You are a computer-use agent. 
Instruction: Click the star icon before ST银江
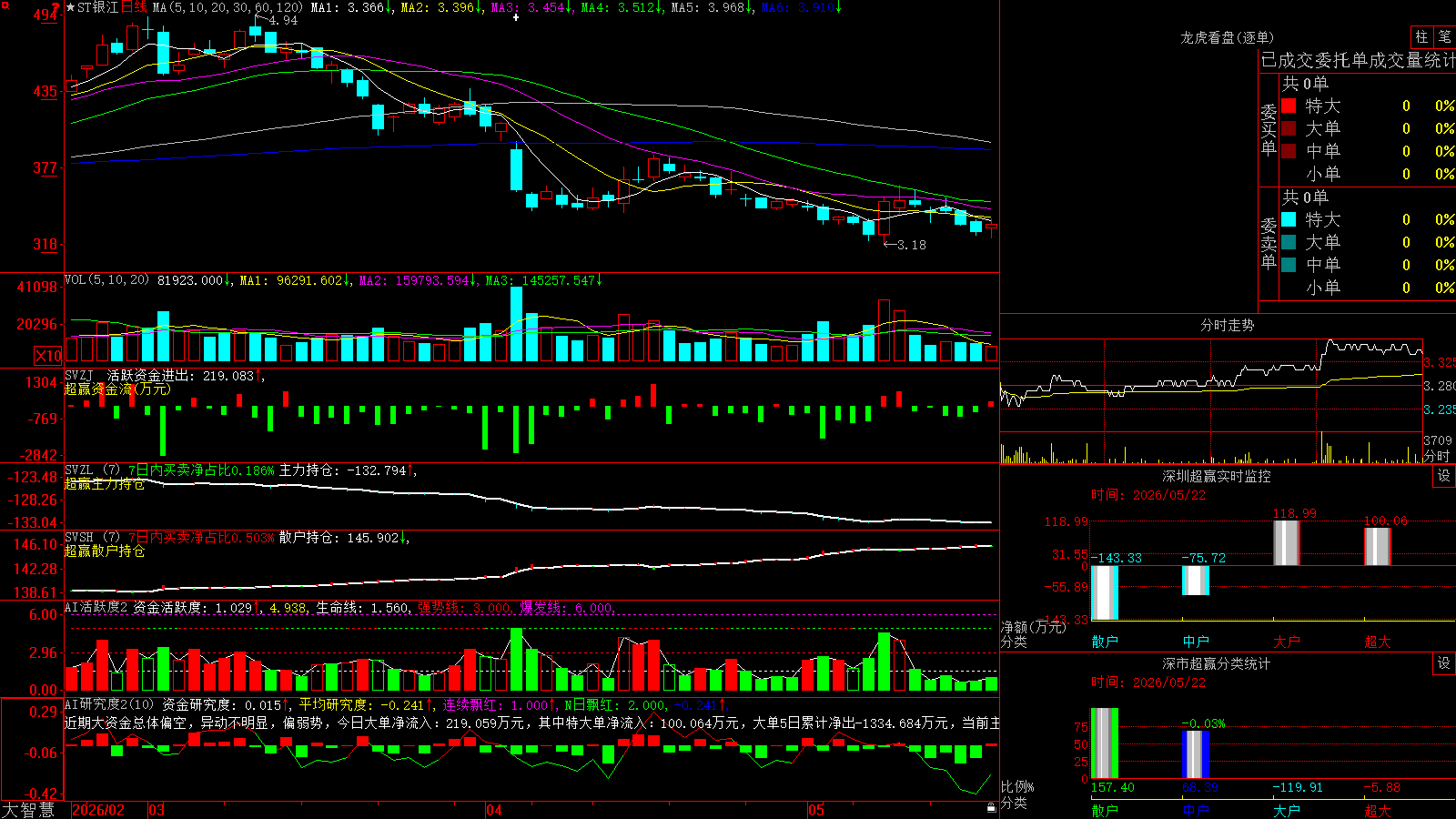pyautogui.click(x=71, y=7)
